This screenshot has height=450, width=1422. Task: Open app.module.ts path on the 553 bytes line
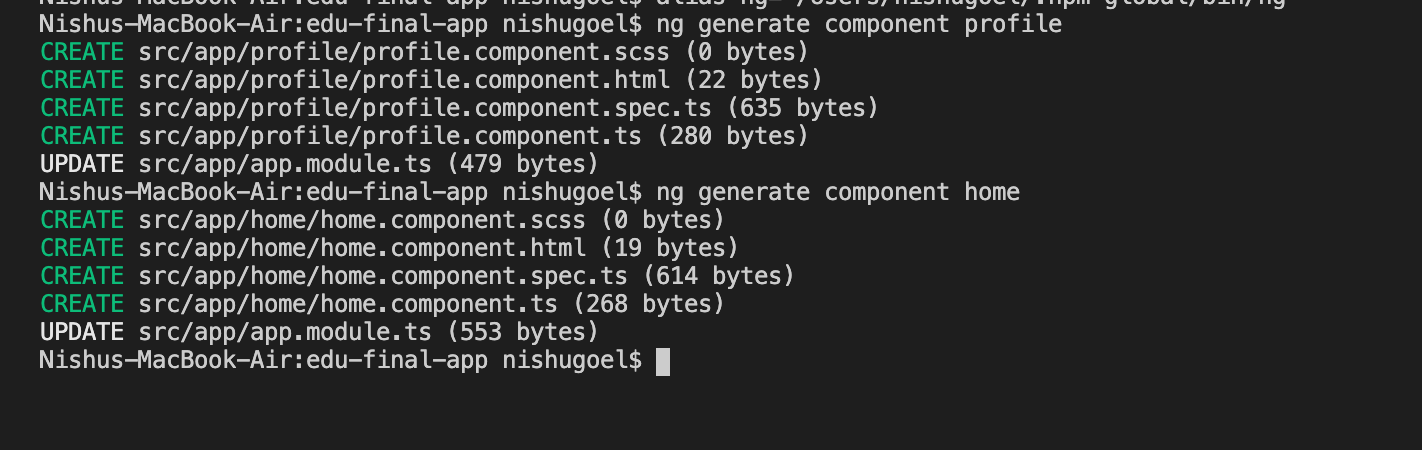click(x=285, y=332)
